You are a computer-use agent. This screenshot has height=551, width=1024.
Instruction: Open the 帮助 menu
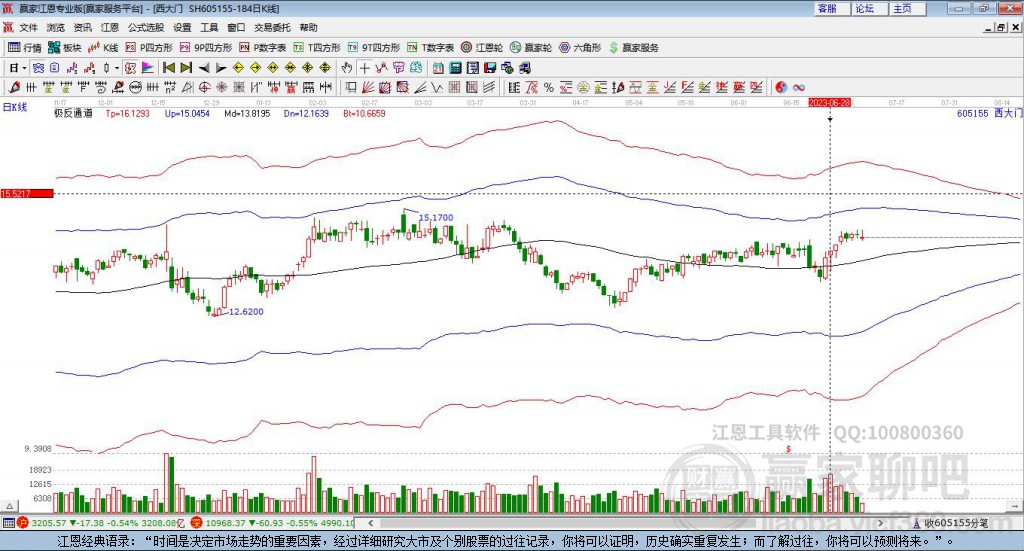[x=308, y=27]
